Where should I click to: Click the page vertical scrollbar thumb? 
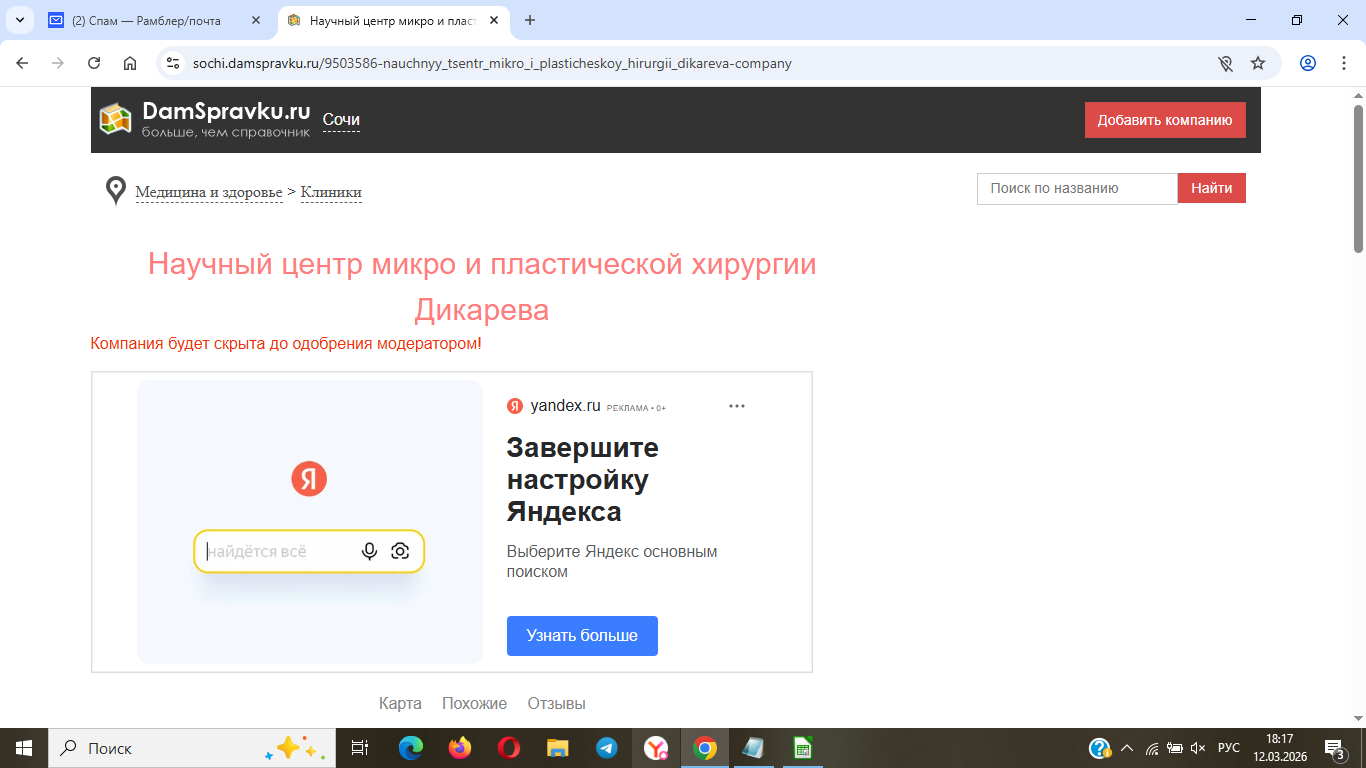(x=1358, y=178)
